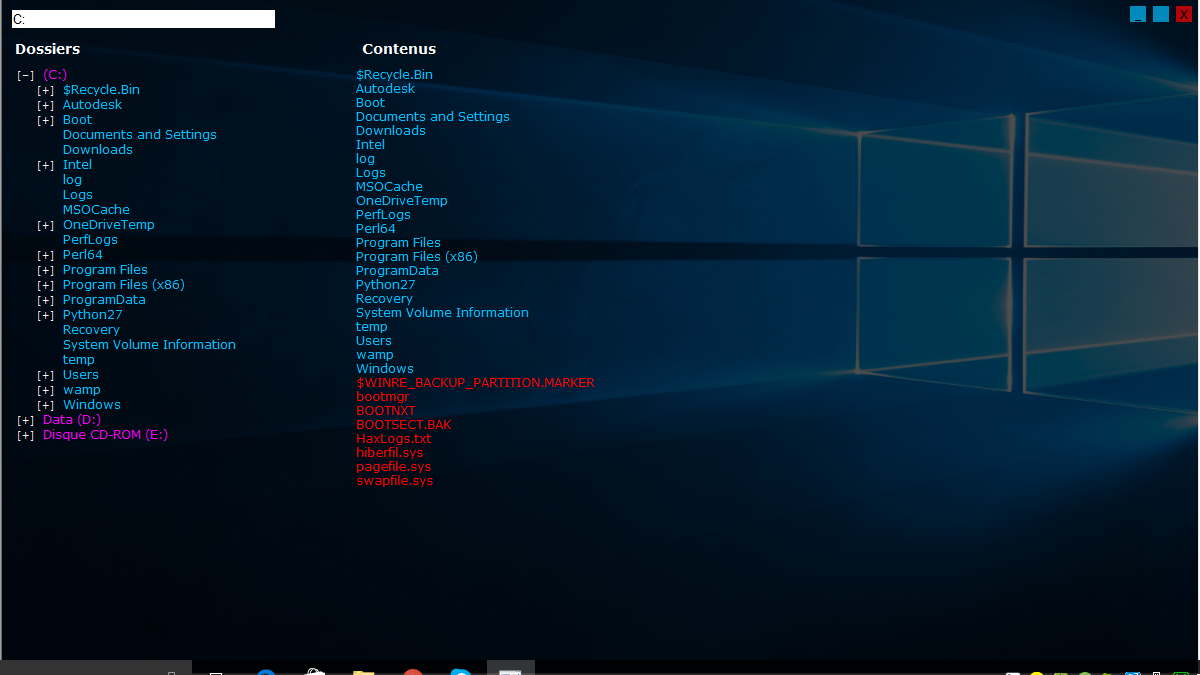Screen dimensions: 1200x675
Task: Select PerfLogs in the Dossiers tree
Action: [90, 240]
